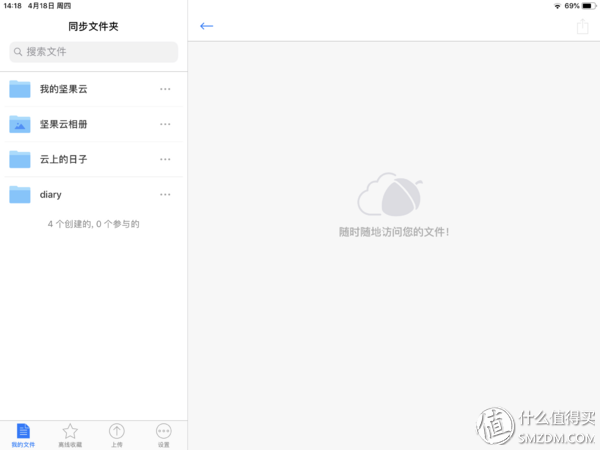Image resolution: width=600 pixels, height=450 pixels.
Task: Tap the magnifier icon in the search bar
Action: click(19, 52)
